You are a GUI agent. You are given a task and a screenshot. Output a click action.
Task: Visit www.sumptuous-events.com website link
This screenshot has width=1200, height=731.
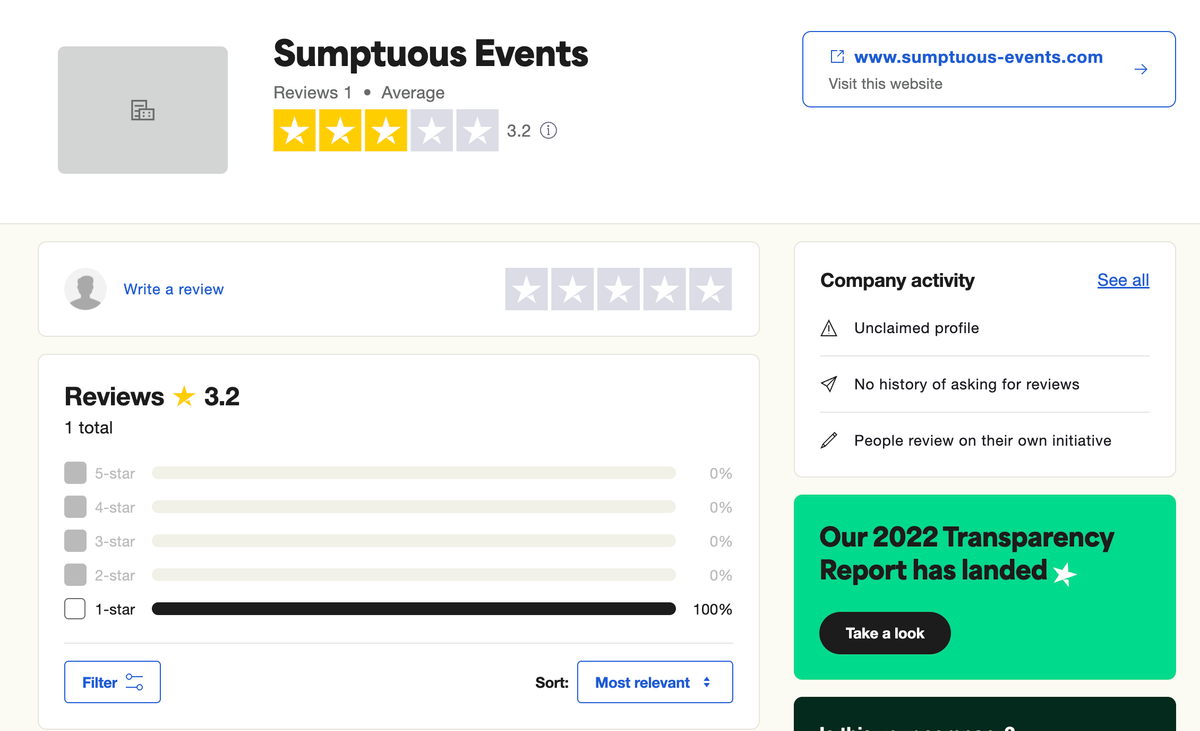pyautogui.click(x=978, y=57)
